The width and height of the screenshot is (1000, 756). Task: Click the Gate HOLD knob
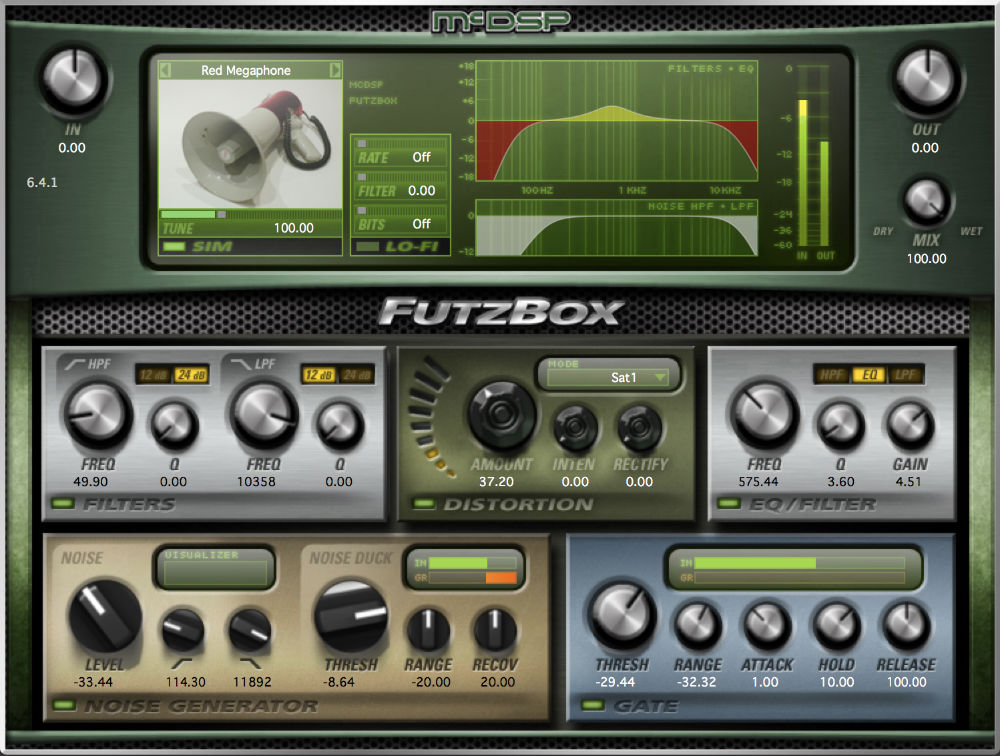(x=836, y=625)
